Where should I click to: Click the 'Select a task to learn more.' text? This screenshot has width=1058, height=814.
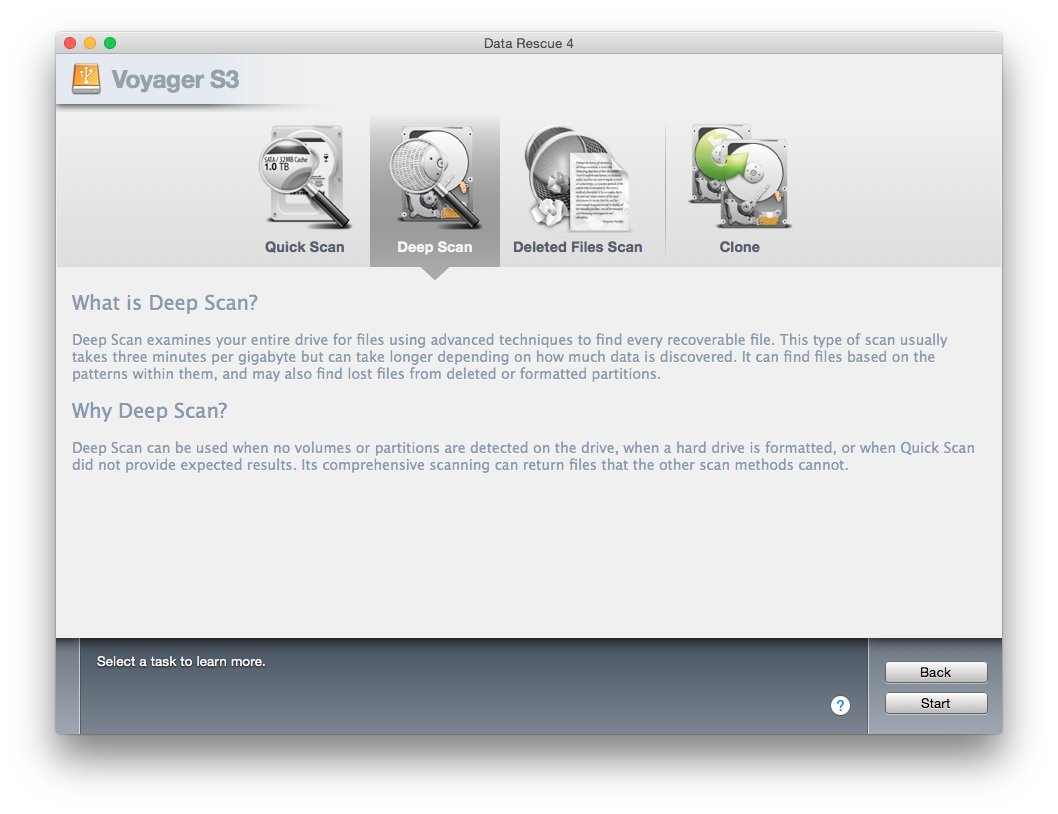(x=181, y=661)
